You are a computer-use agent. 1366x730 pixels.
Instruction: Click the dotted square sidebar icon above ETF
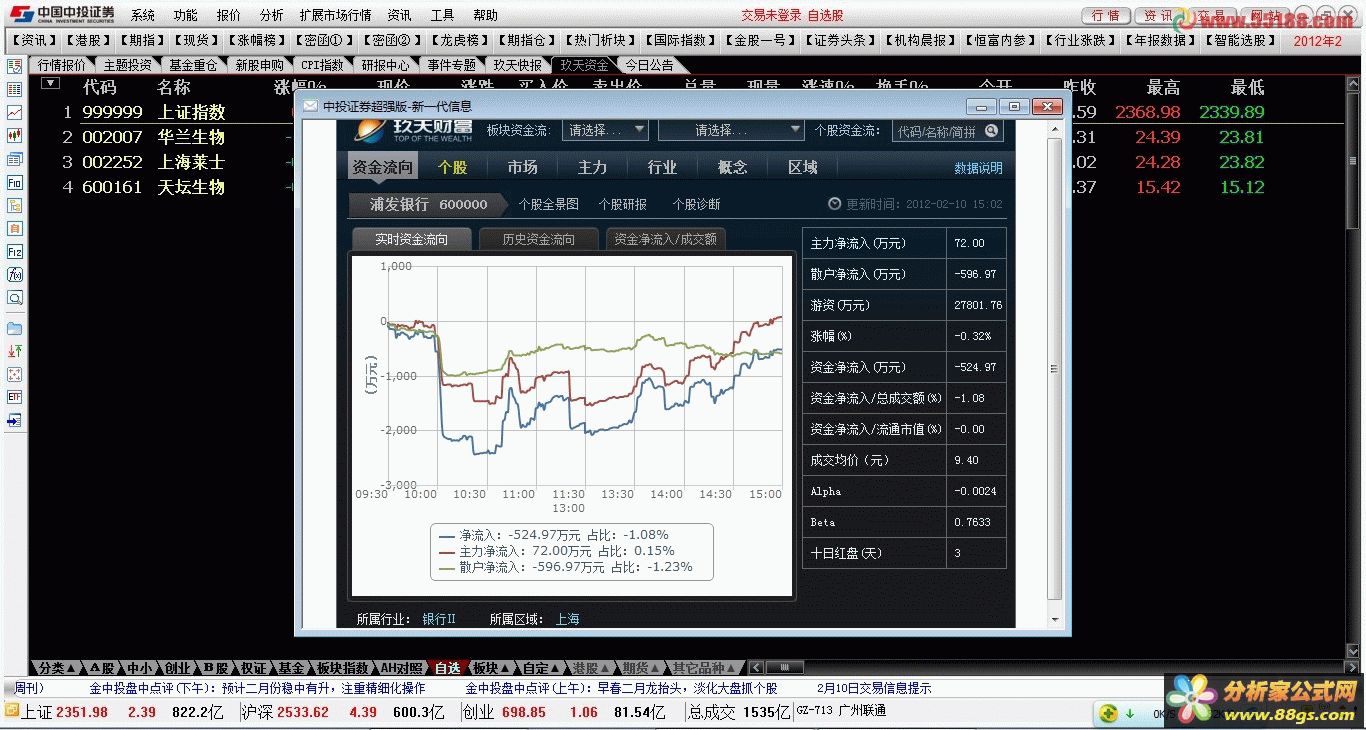[14, 374]
